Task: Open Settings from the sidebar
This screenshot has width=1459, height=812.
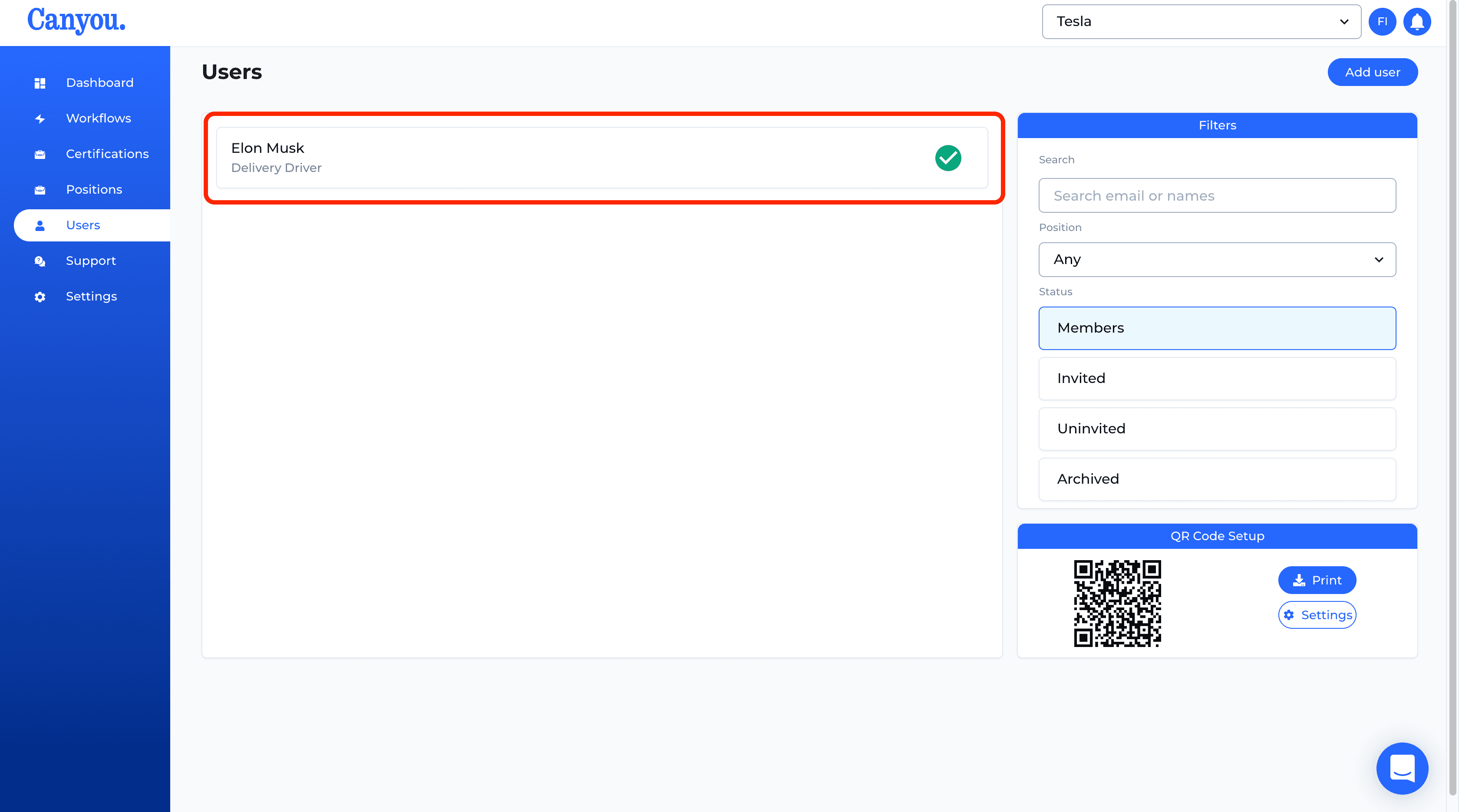Action: pos(92,297)
